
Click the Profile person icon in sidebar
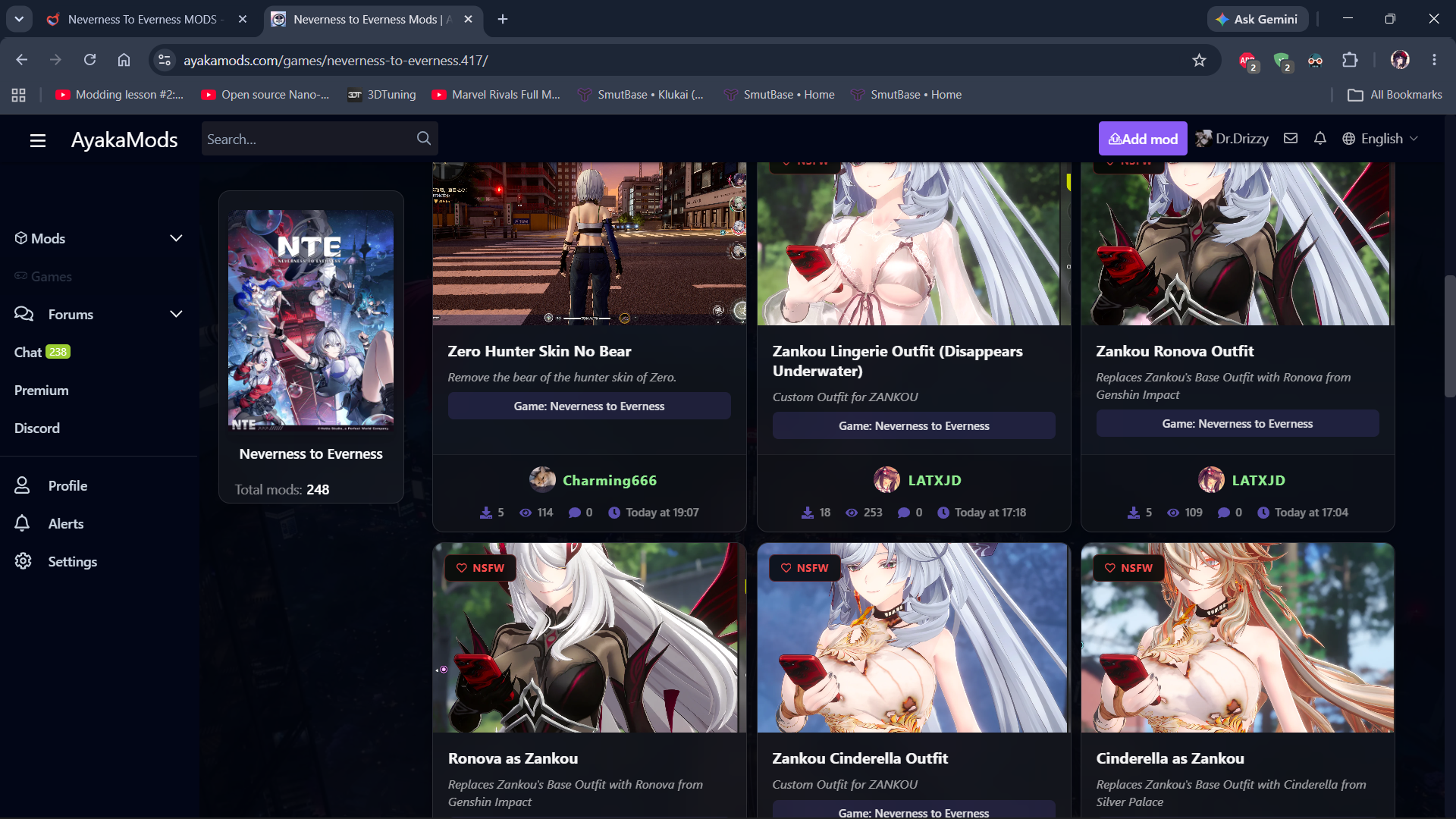(23, 485)
